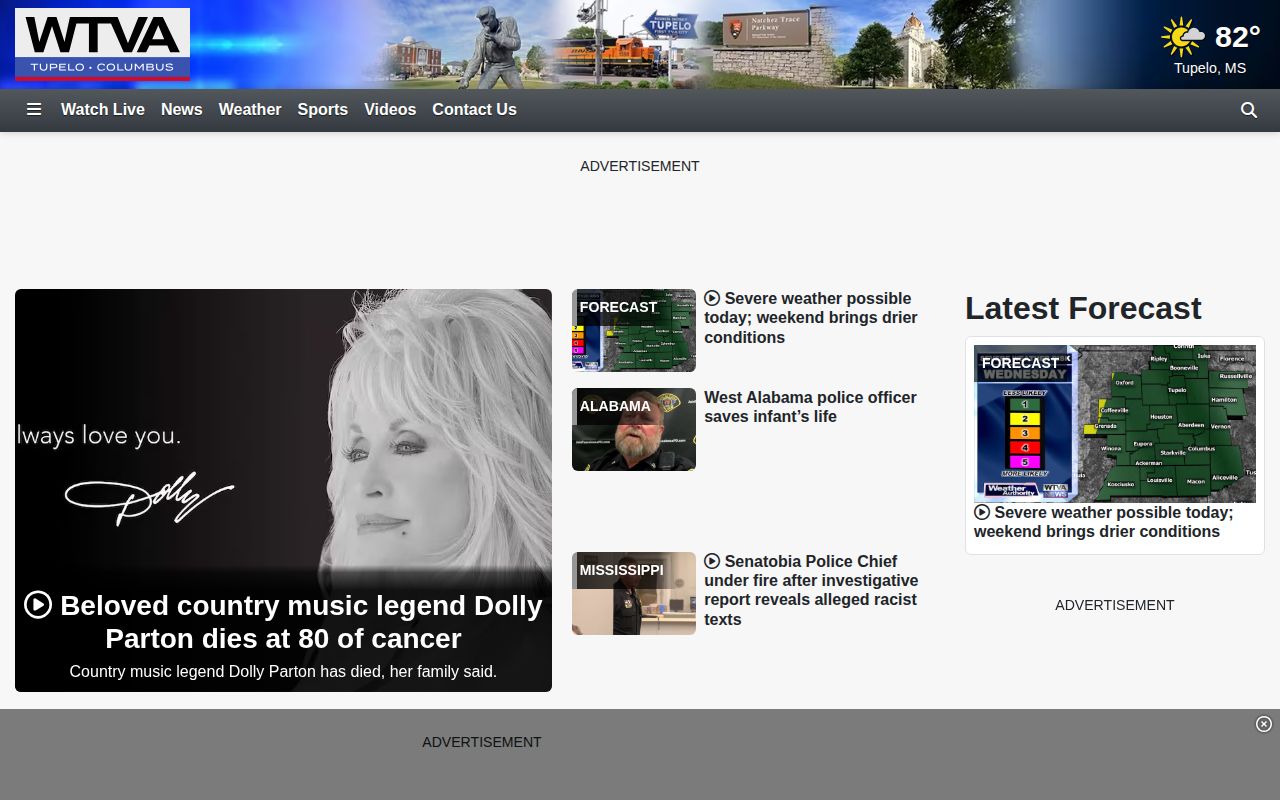Click the 82° temperature reading
Viewport: 1280px width, 800px height.
click(x=1237, y=37)
